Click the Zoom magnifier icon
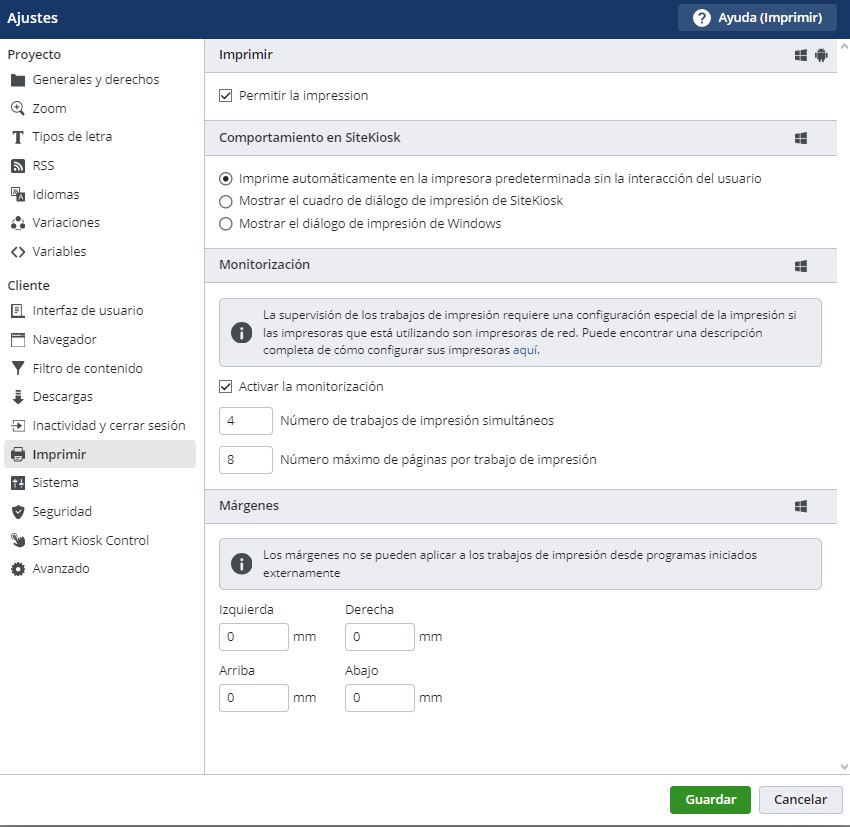This screenshot has width=850, height=827. point(17,108)
